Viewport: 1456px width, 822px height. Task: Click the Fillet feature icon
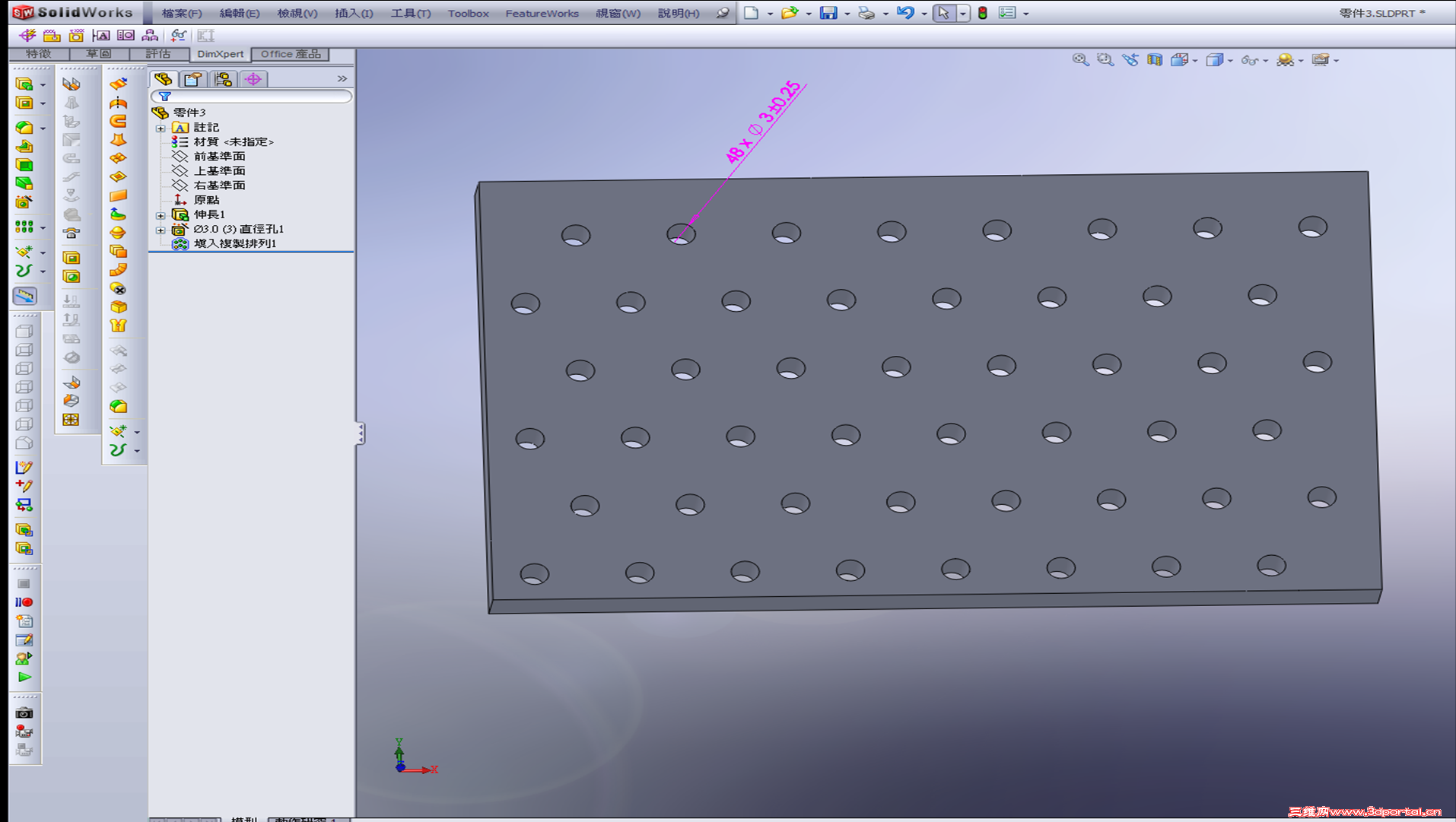(x=24, y=128)
